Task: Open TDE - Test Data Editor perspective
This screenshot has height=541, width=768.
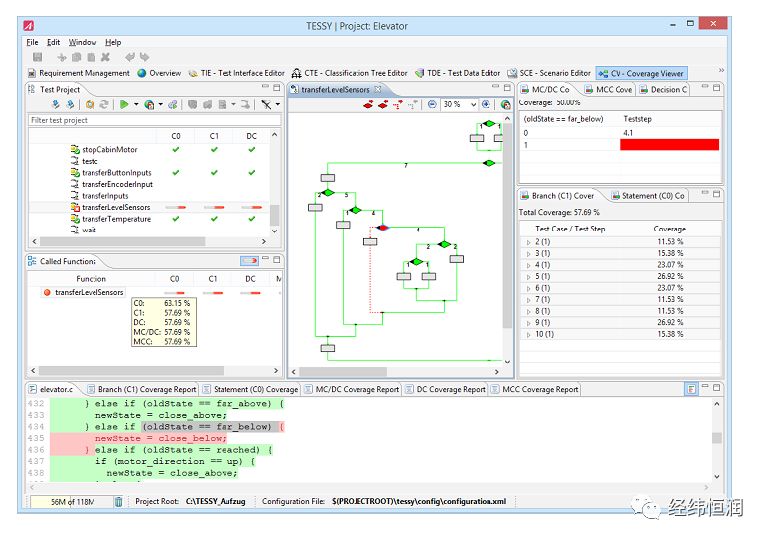Action: (457, 73)
